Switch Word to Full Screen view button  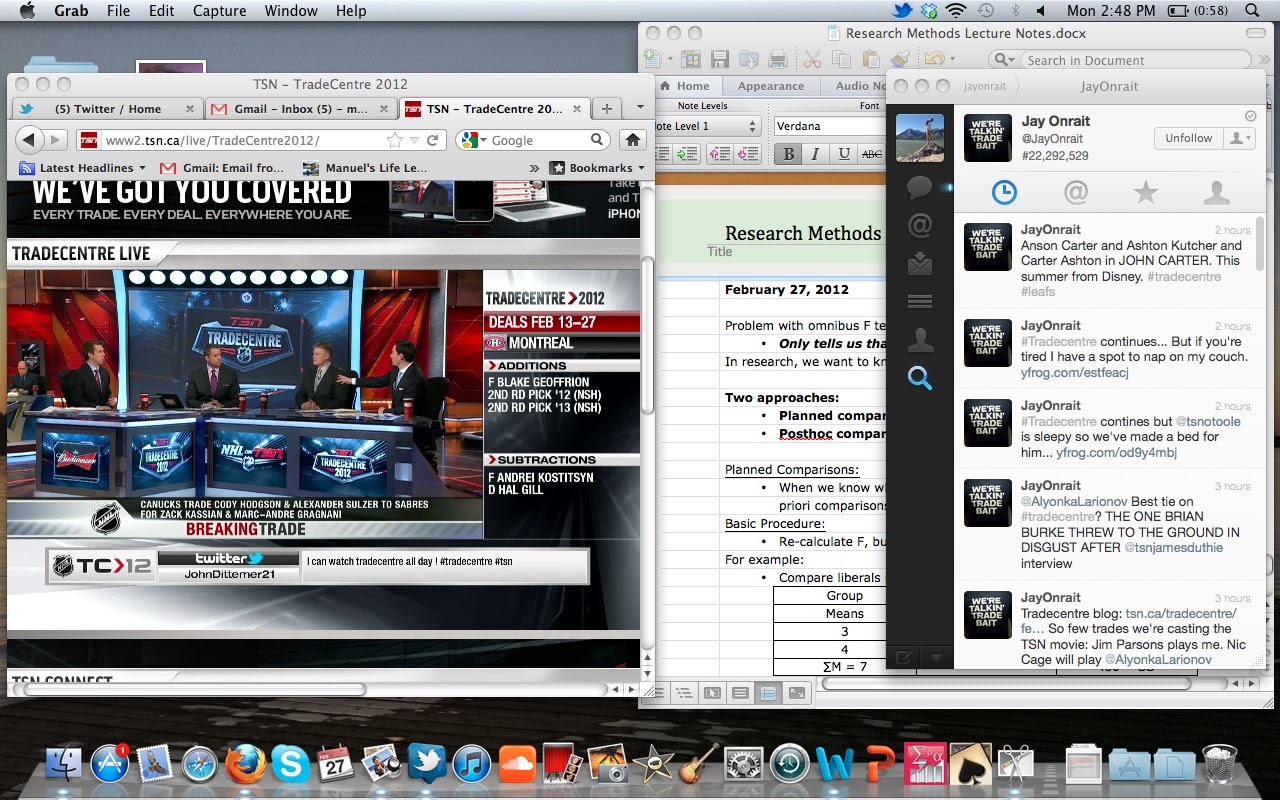click(796, 692)
